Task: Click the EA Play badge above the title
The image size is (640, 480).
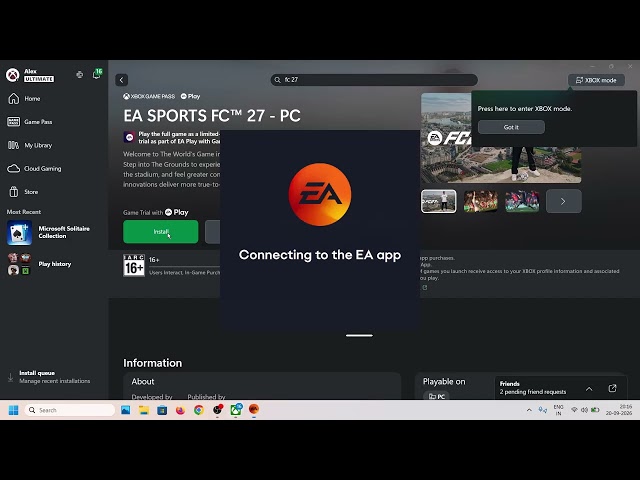Action: pyautogui.click(x=191, y=96)
